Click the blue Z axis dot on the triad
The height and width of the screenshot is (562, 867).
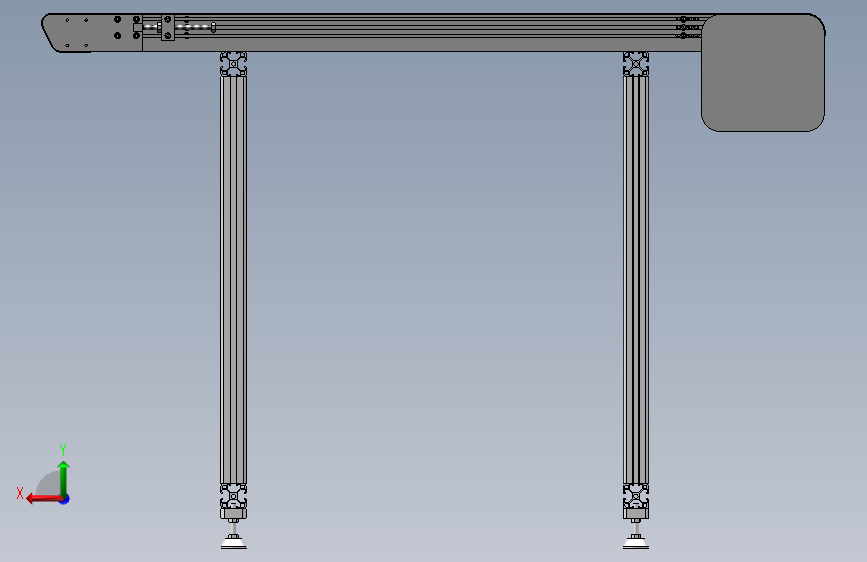[65, 499]
